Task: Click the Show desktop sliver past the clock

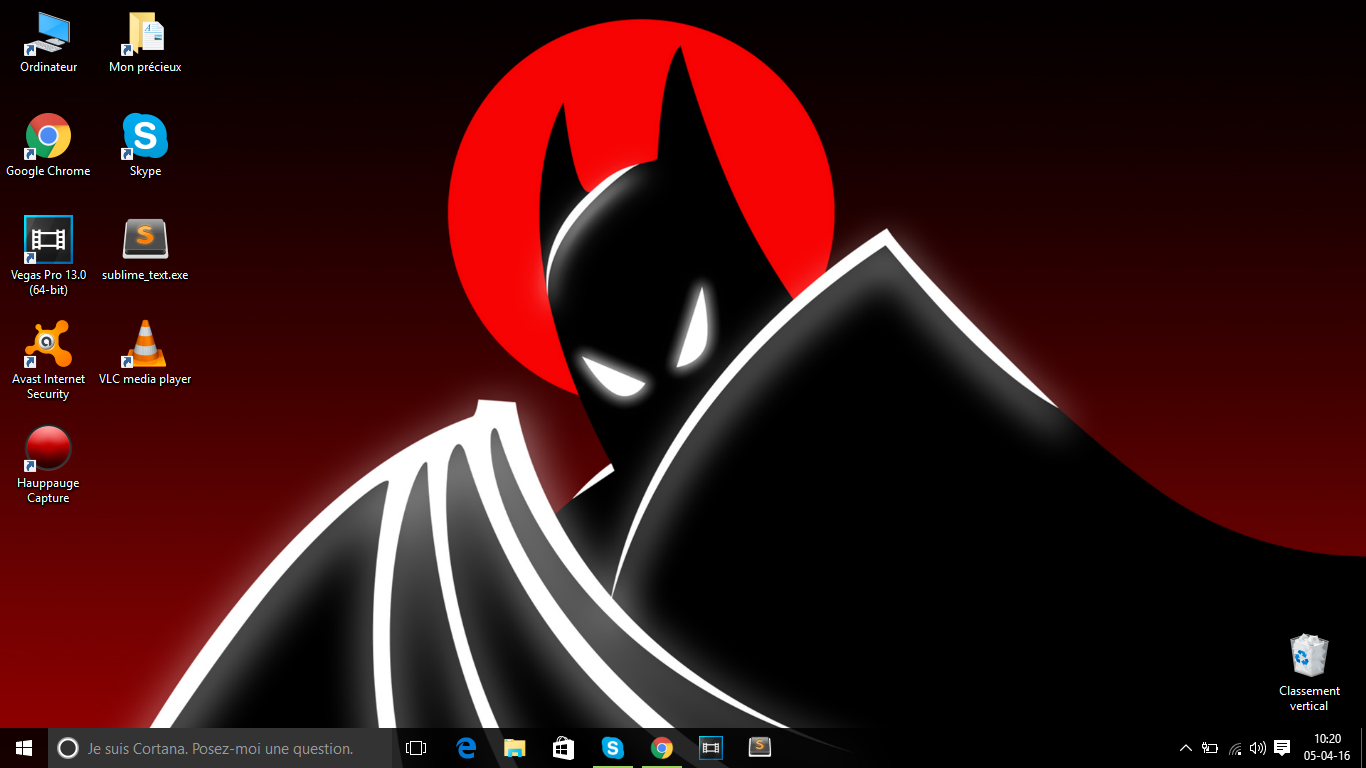Action: tap(1363, 748)
